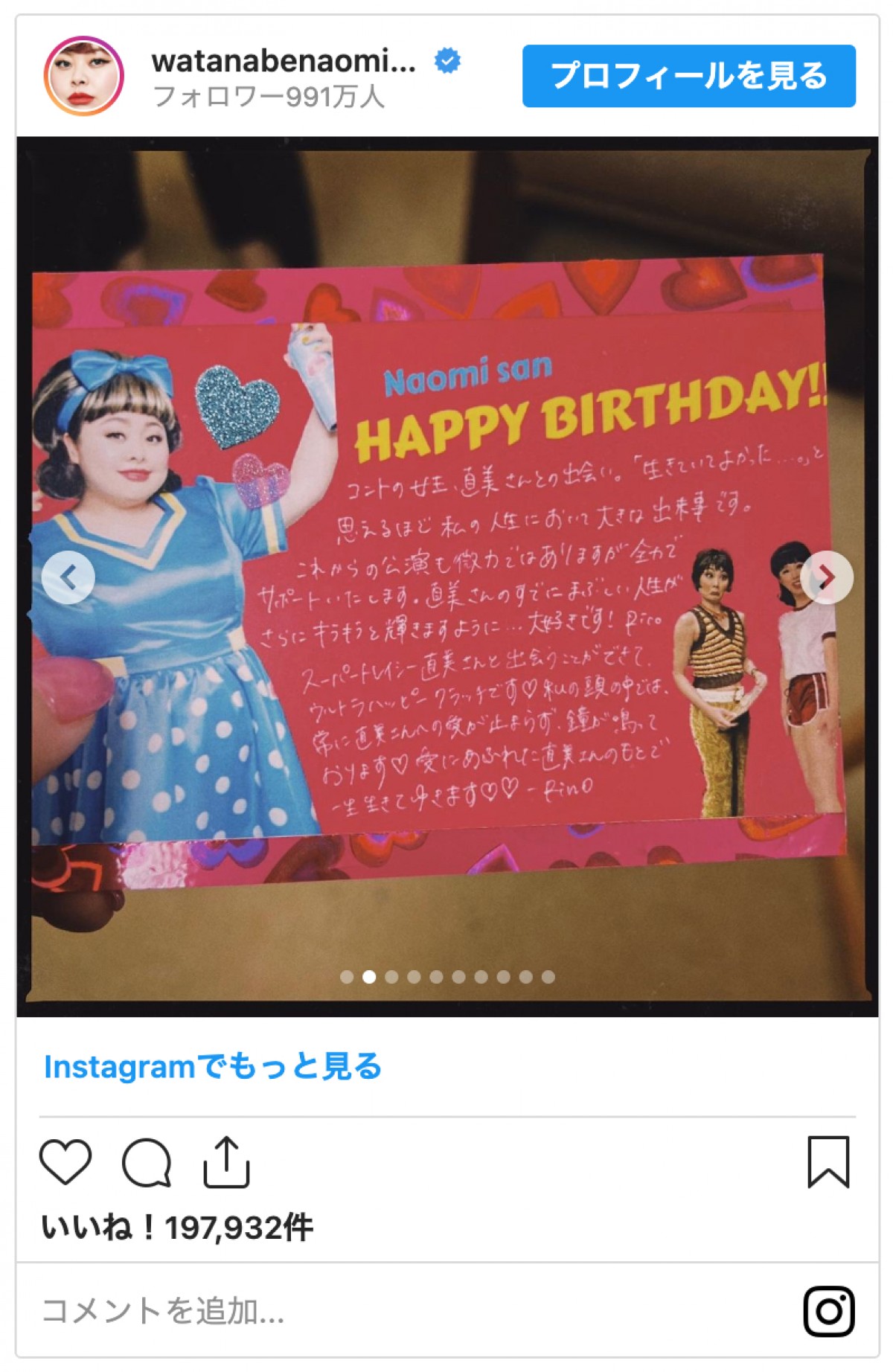The image size is (893, 1372).
Task: Select the last carousel dot
Action: (548, 977)
